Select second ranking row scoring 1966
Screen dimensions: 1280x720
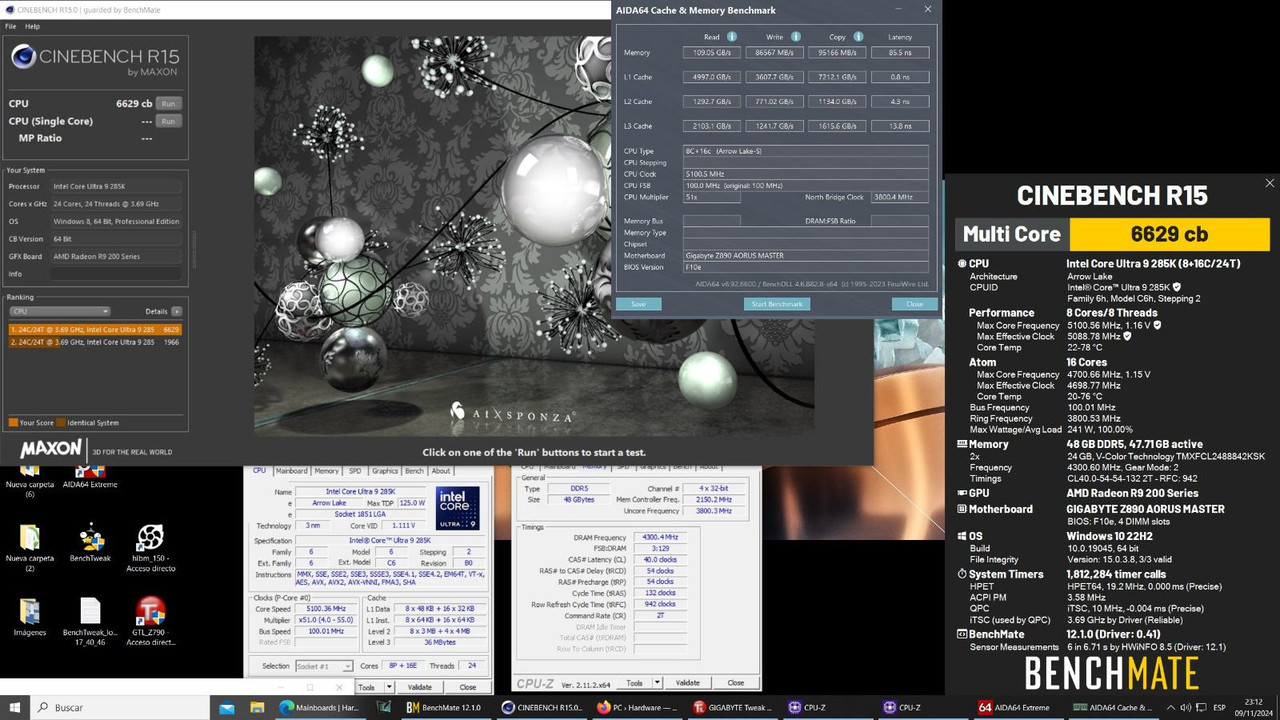click(95, 342)
